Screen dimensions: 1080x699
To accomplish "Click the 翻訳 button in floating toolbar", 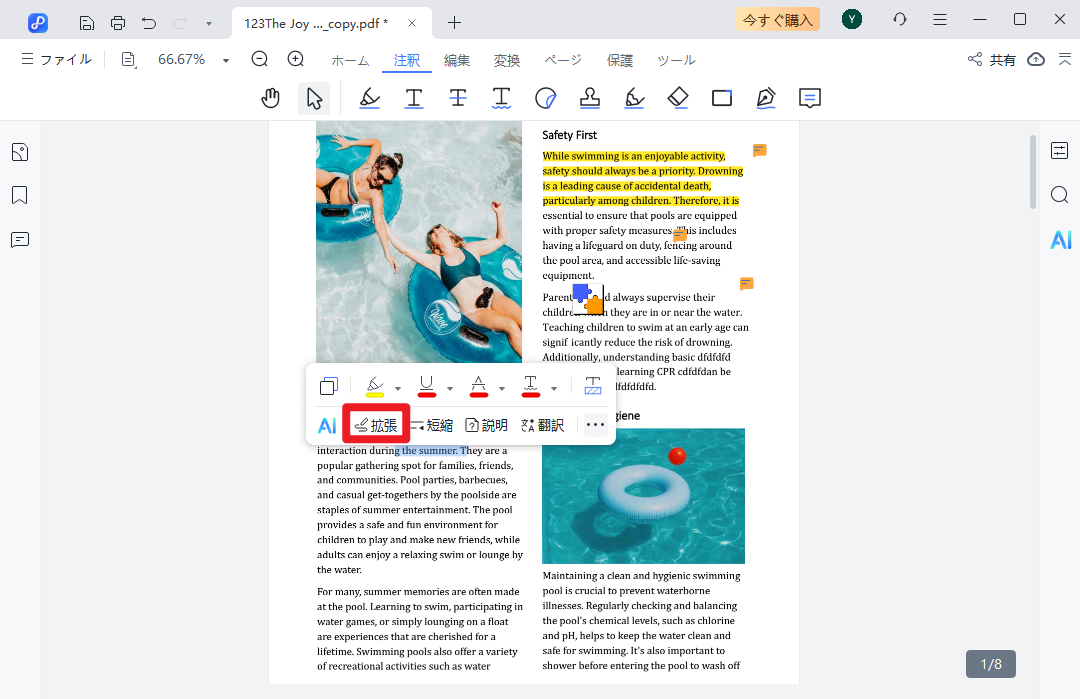I will point(542,425).
